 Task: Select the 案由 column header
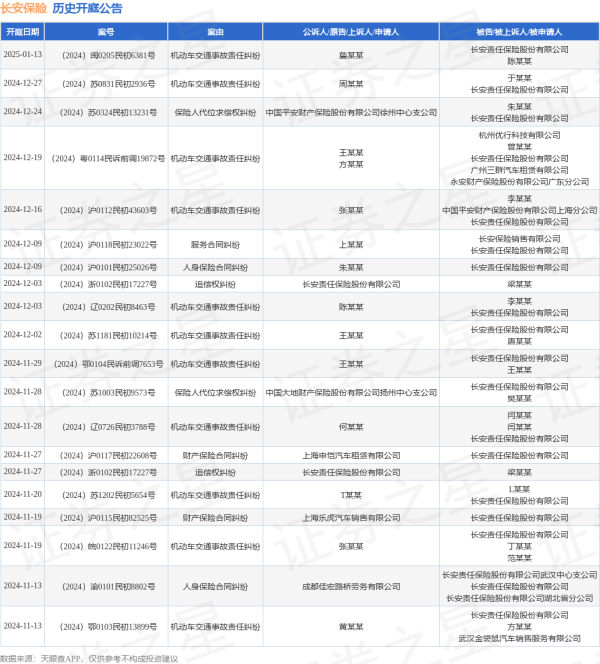215,32
